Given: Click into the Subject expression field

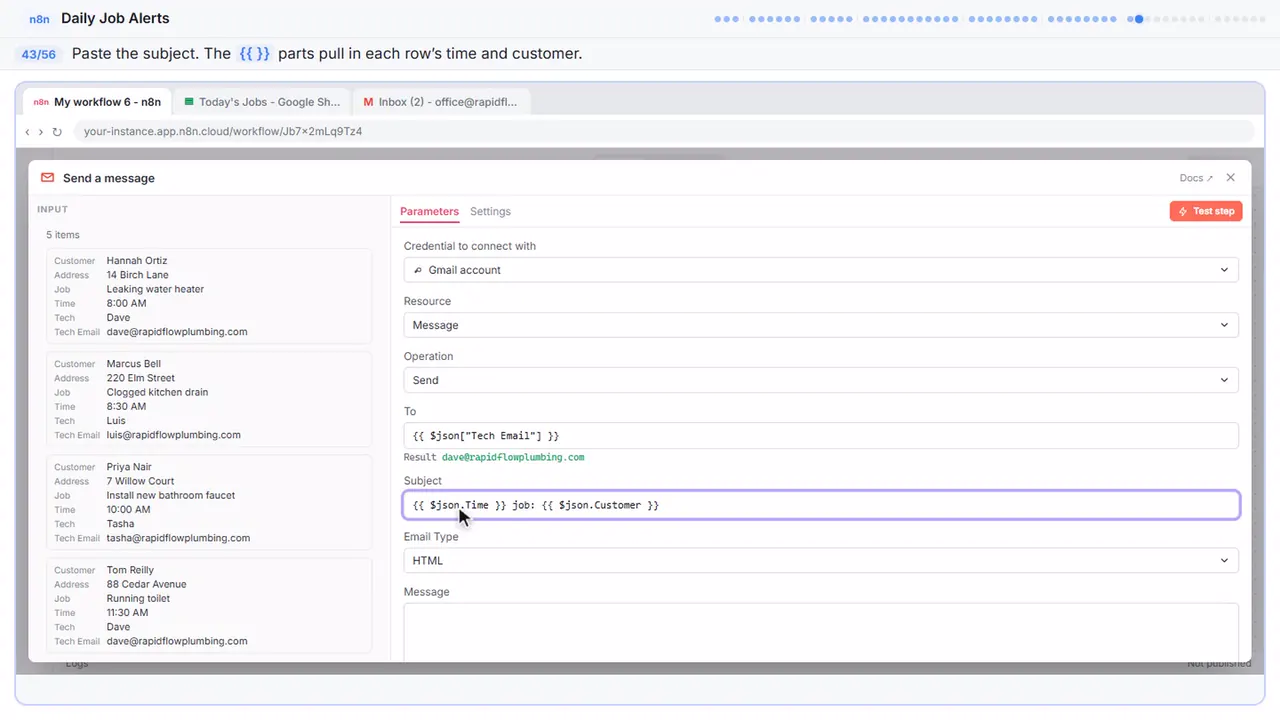Looking at the screenshot, I should (821, 505).
